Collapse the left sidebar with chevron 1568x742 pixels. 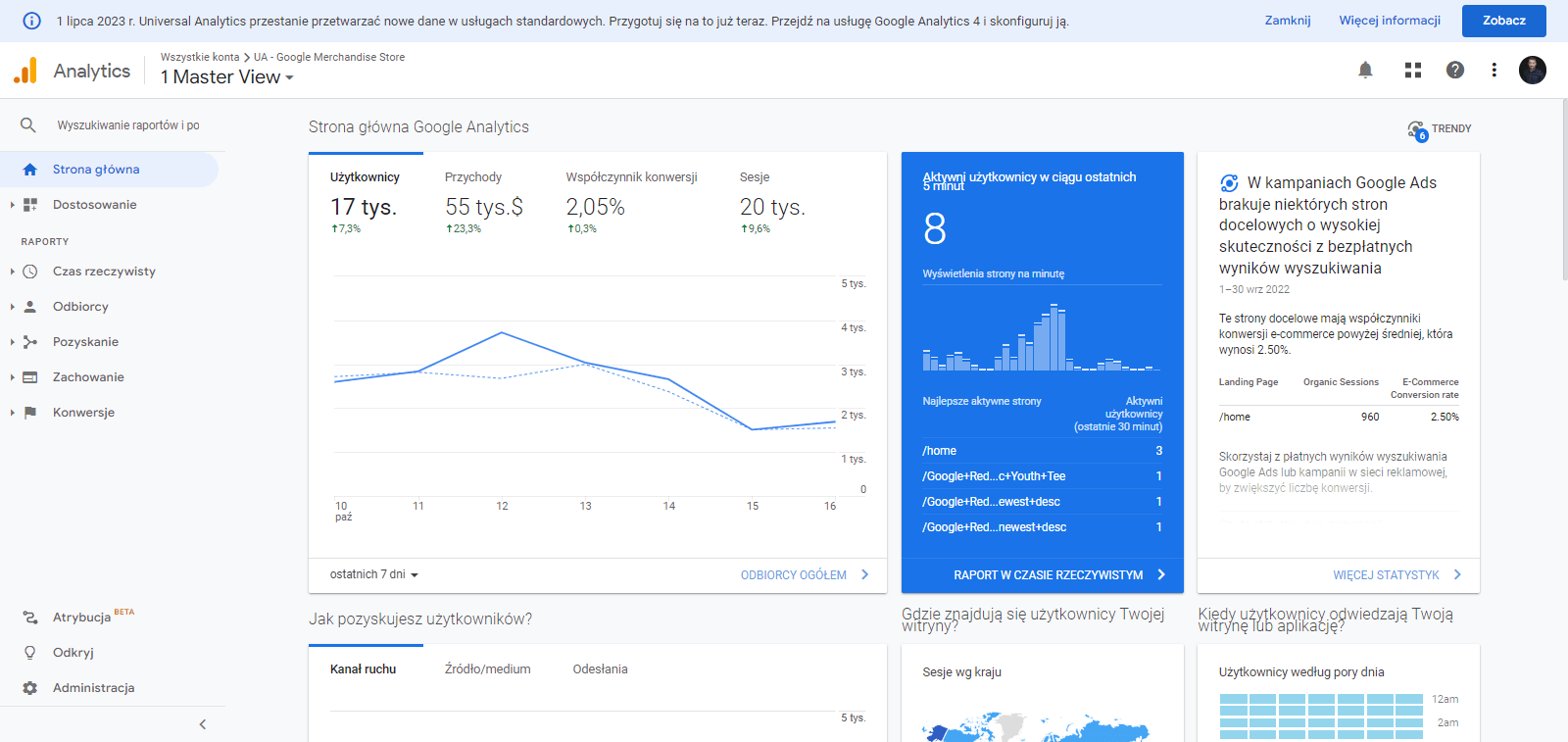tap(203, 724)
